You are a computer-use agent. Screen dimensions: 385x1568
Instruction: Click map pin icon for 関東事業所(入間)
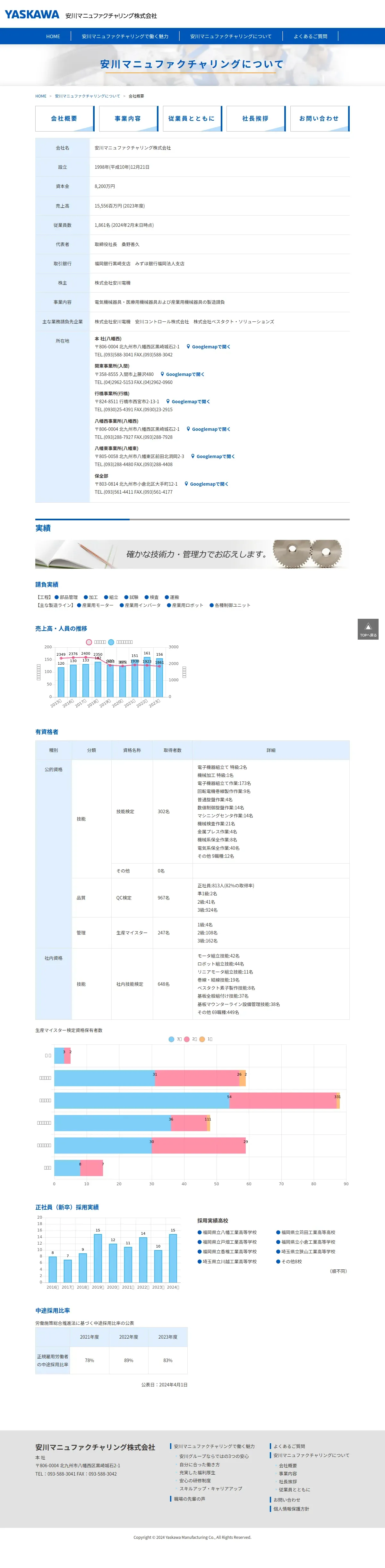pyautogui.click(x=162, y=374)
